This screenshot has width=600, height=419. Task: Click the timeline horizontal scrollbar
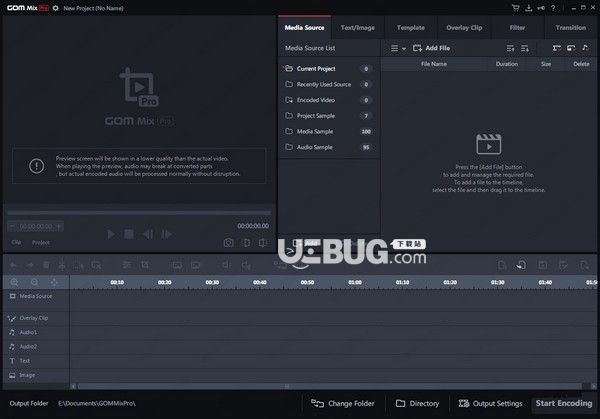[330, 386]
